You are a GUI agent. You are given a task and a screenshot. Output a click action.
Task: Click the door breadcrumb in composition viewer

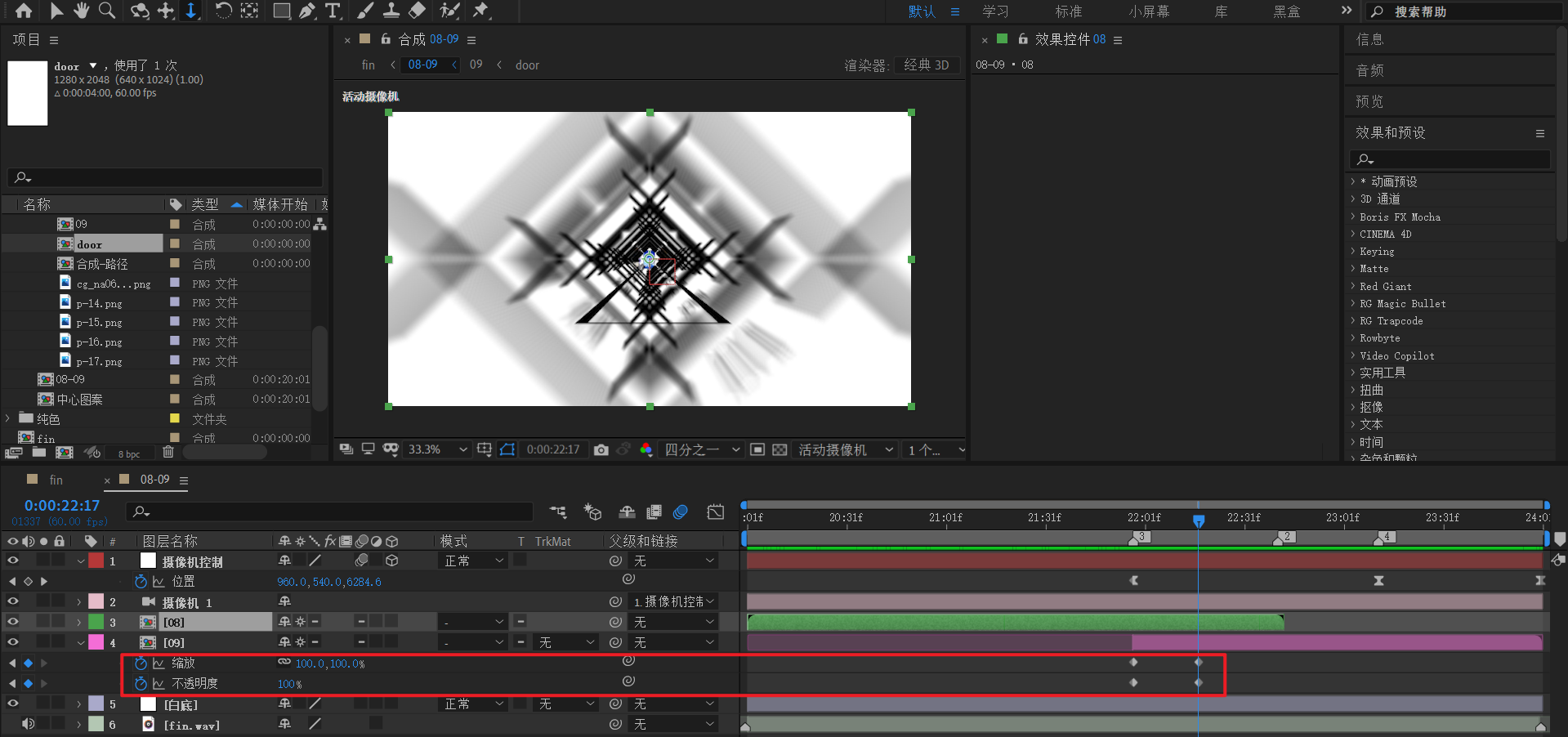click(527, 65)
